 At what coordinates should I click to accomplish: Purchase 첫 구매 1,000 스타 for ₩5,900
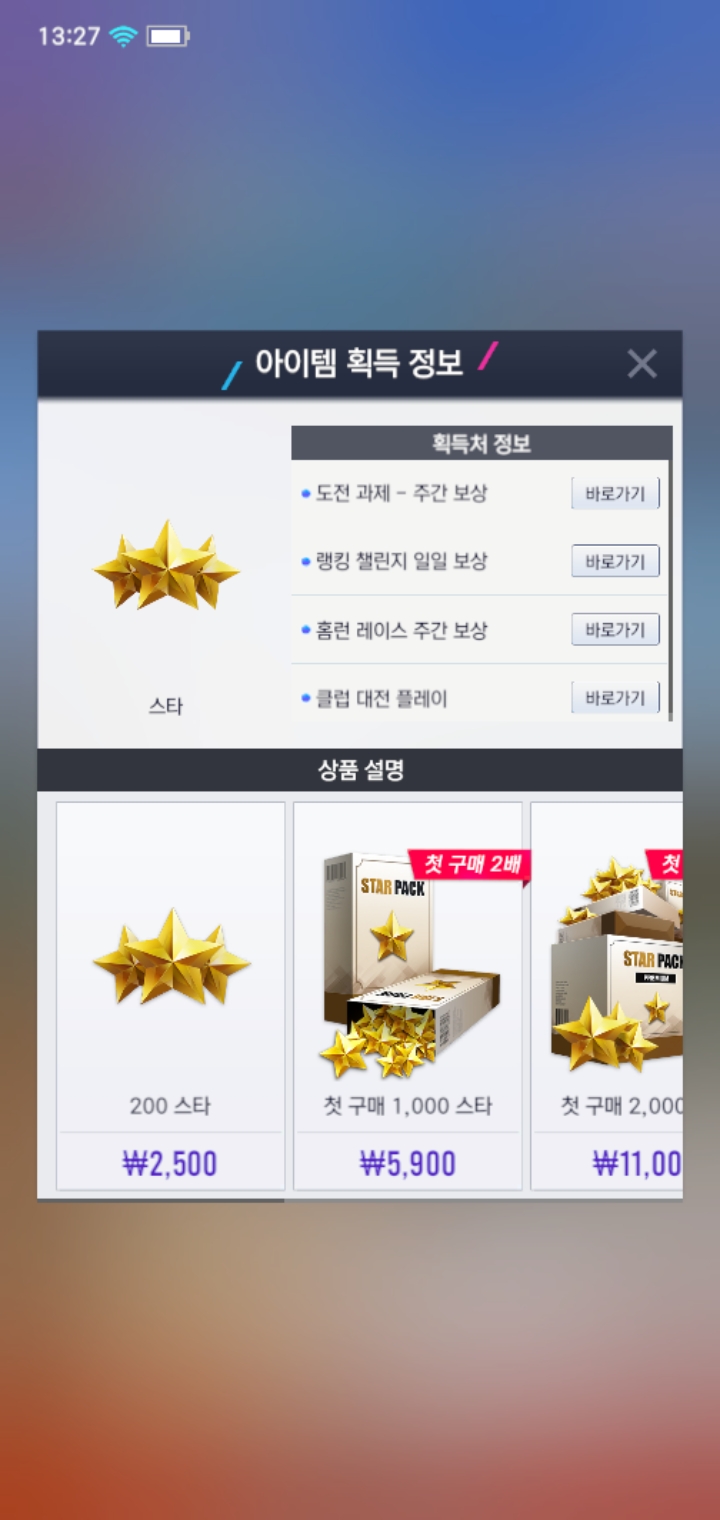tap(408, 1164)
